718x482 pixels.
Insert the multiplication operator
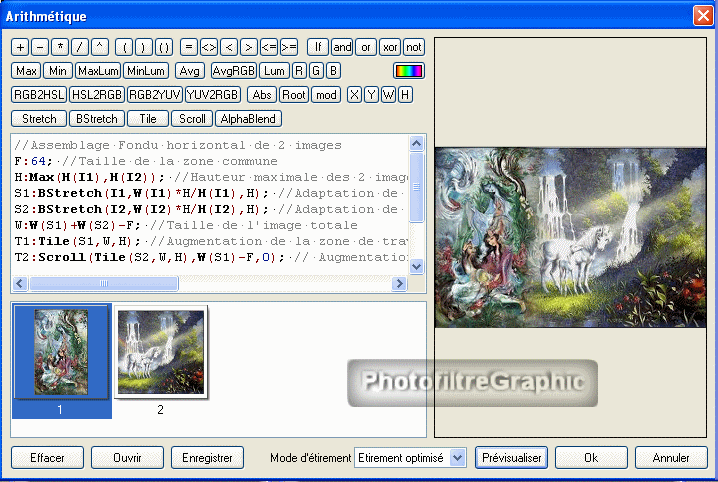pos(60,47)
